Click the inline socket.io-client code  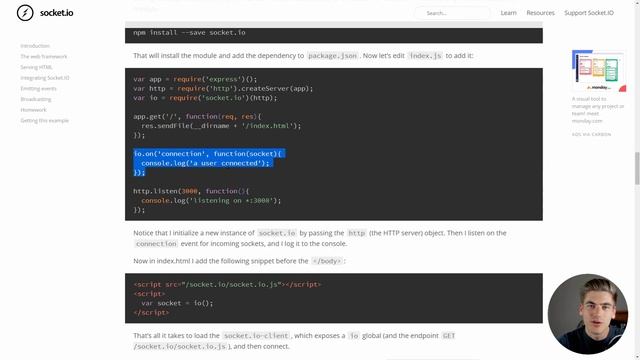click(x=256, y=336)
